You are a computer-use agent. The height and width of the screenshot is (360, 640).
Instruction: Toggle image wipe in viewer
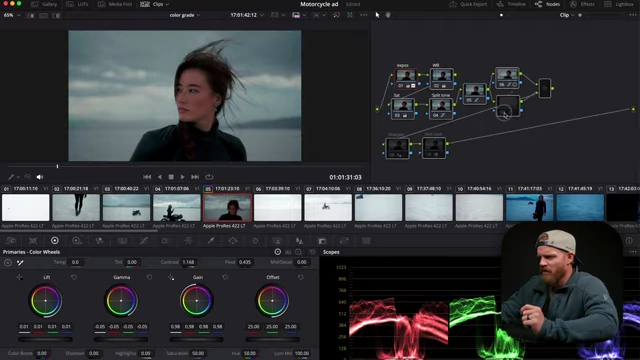coord(31,15)
